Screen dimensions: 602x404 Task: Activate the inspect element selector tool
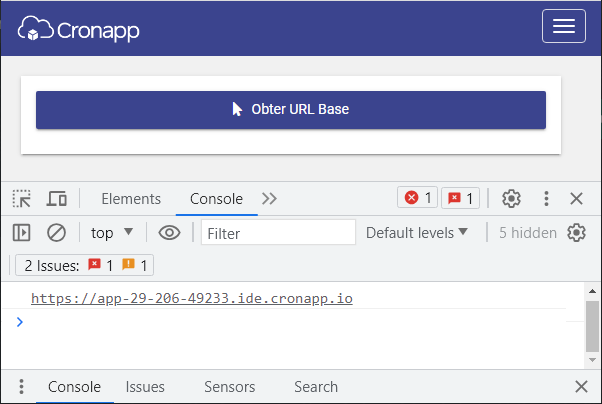click(22, 199)
